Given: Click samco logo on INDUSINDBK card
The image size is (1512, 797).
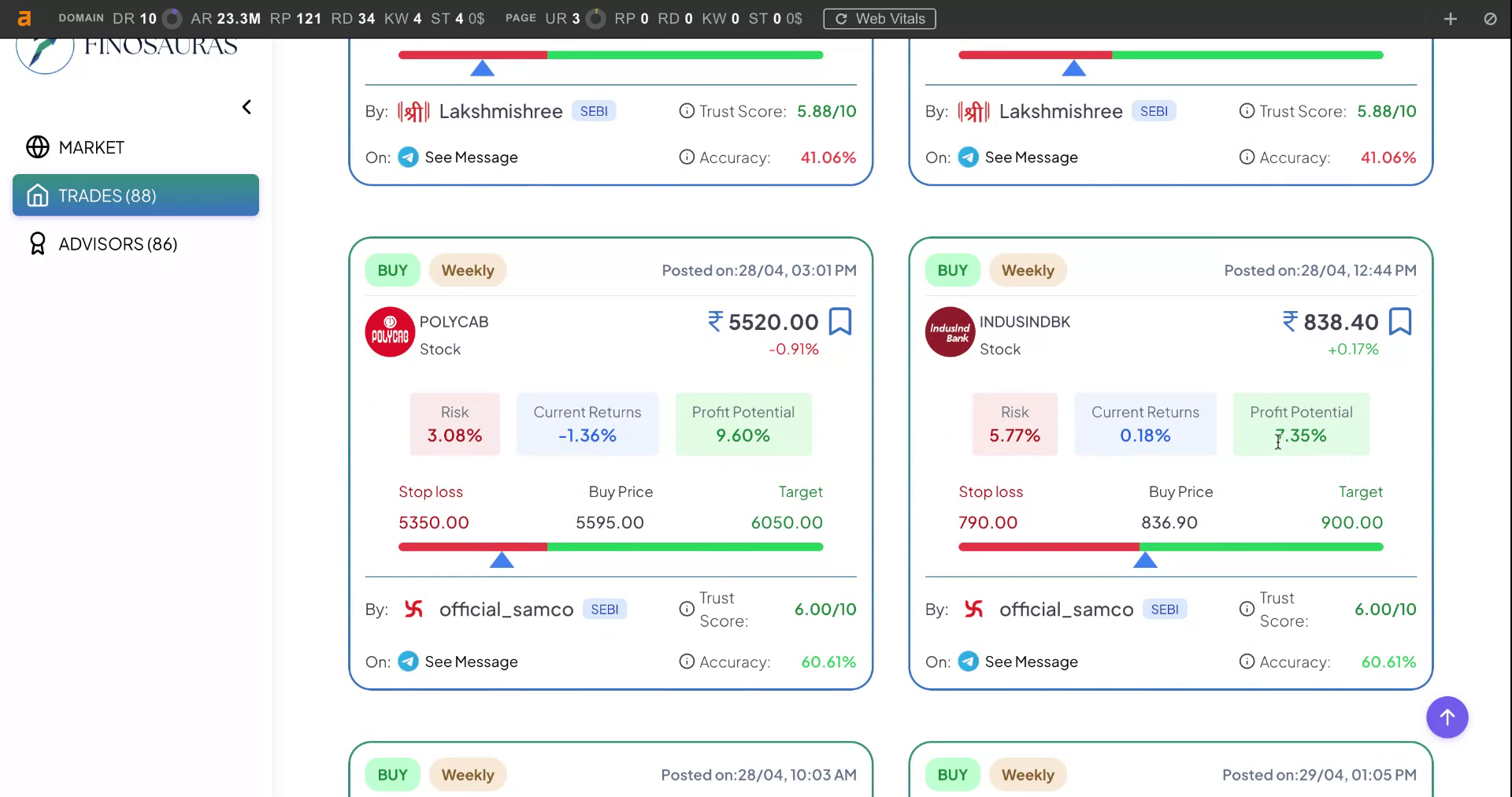Looking at the screenshot, I should (973, 609).
